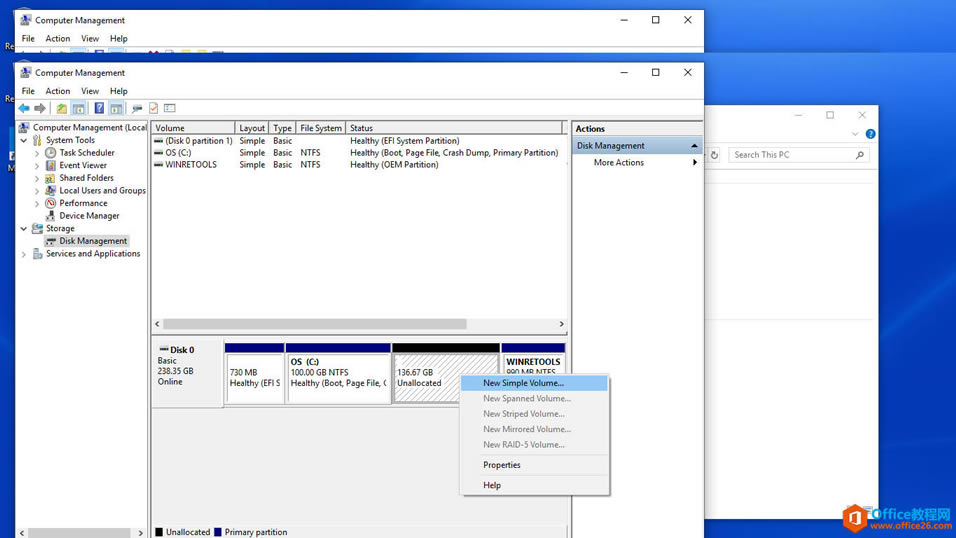Click the green disk Refresh toolbar icon

[x=137, y=108]
